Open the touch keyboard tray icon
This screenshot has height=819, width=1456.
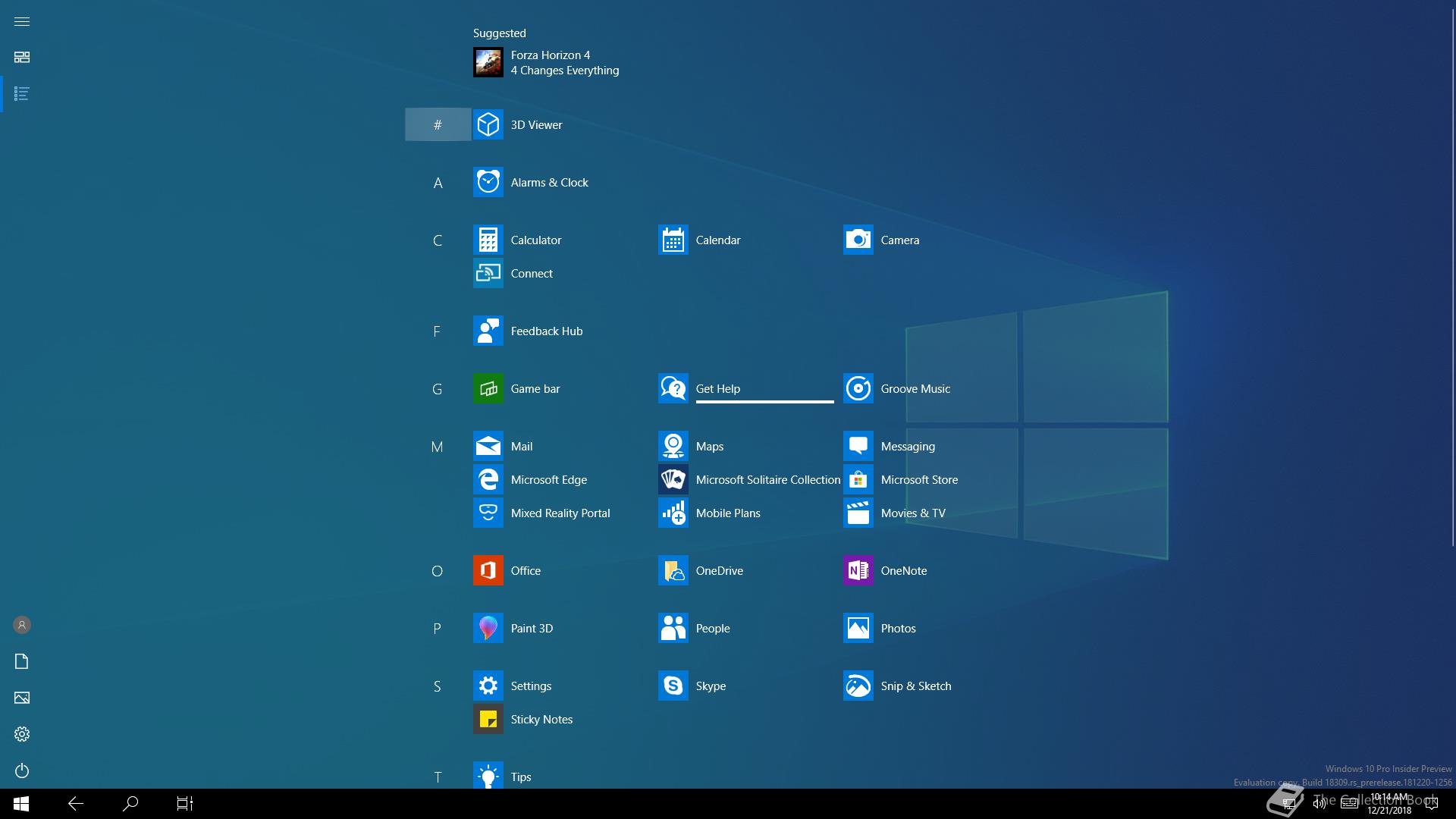(1350, 804)
